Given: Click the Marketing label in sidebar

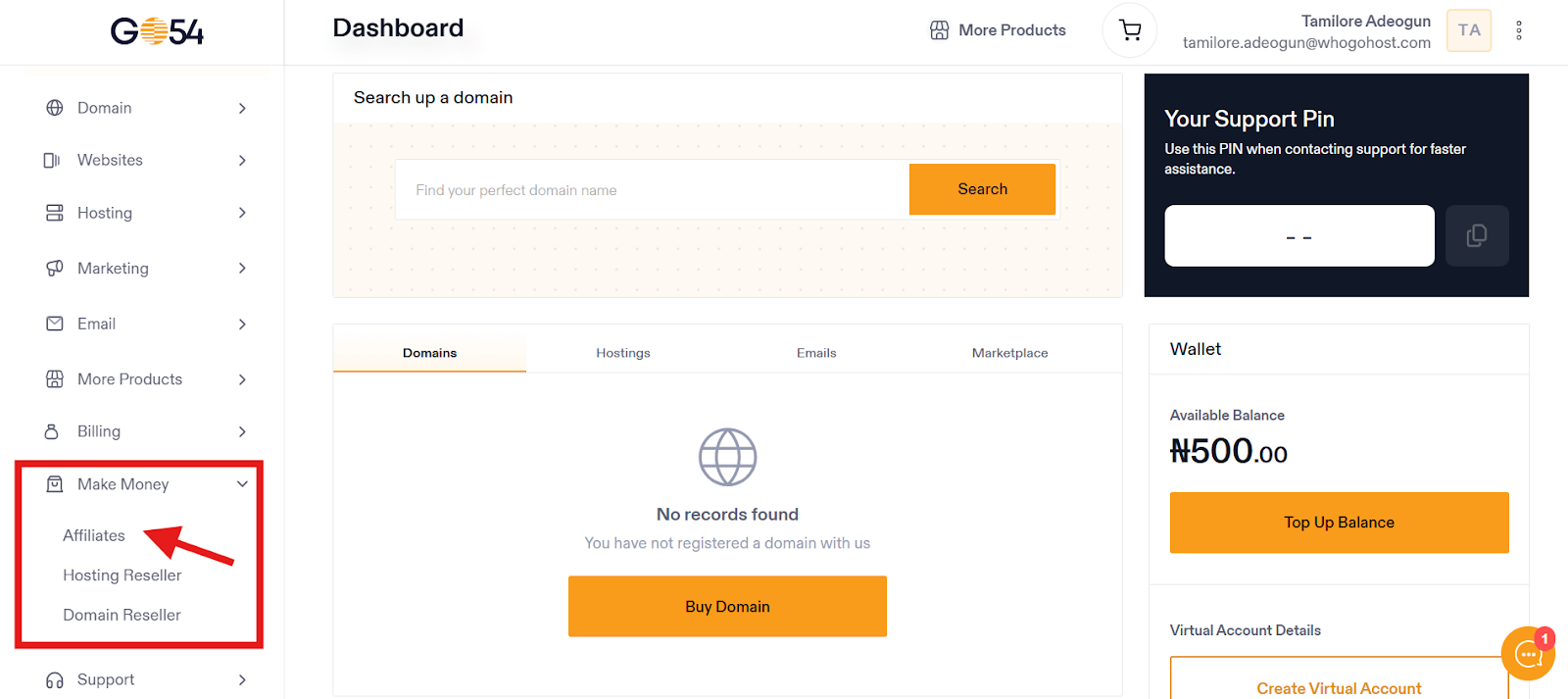Looking at the screenshot, I should 114,268.
